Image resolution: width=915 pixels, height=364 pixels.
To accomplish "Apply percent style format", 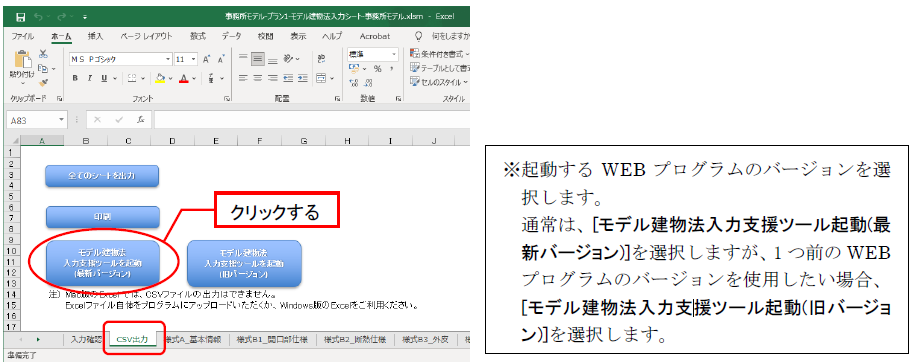I will coord(378,69).
